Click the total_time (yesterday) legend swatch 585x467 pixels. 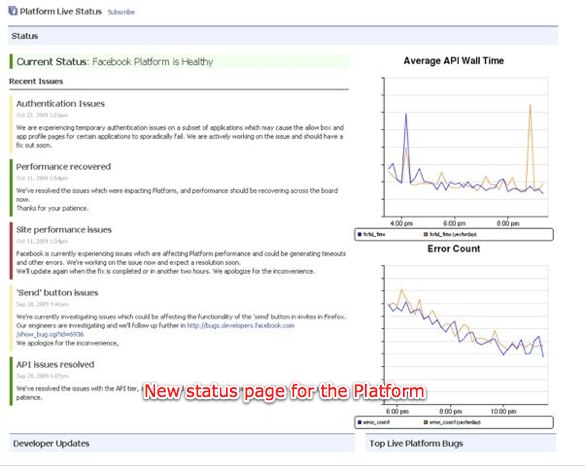coord(426,234)
